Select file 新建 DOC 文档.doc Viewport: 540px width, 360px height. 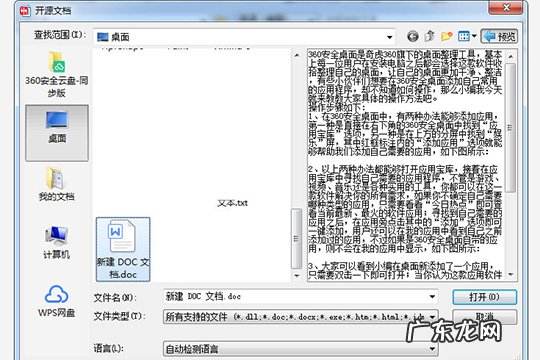click(123, 249)
